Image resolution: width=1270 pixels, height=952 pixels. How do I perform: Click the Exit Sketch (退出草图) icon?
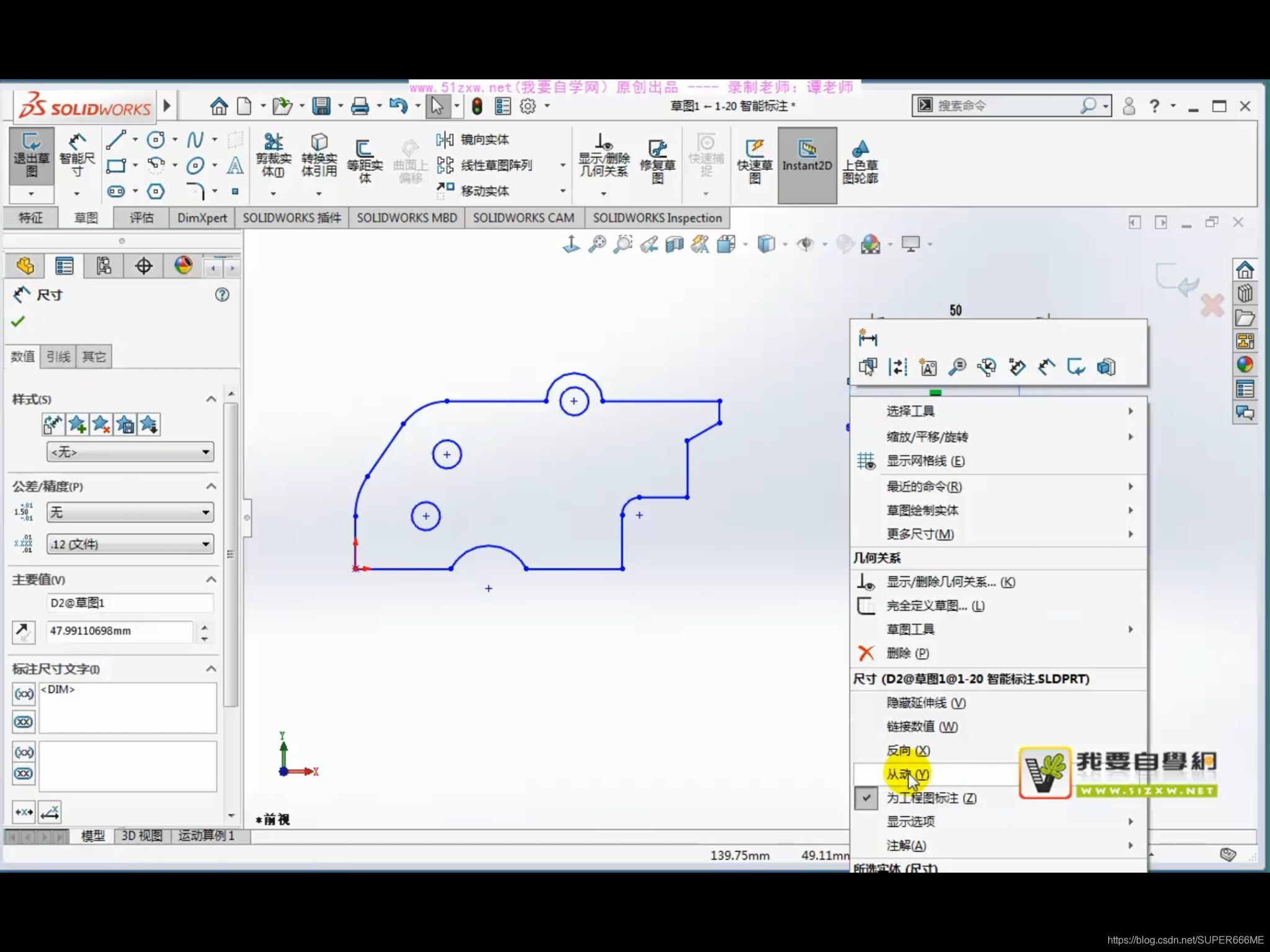pyautogui.click(x=31, y=156)
